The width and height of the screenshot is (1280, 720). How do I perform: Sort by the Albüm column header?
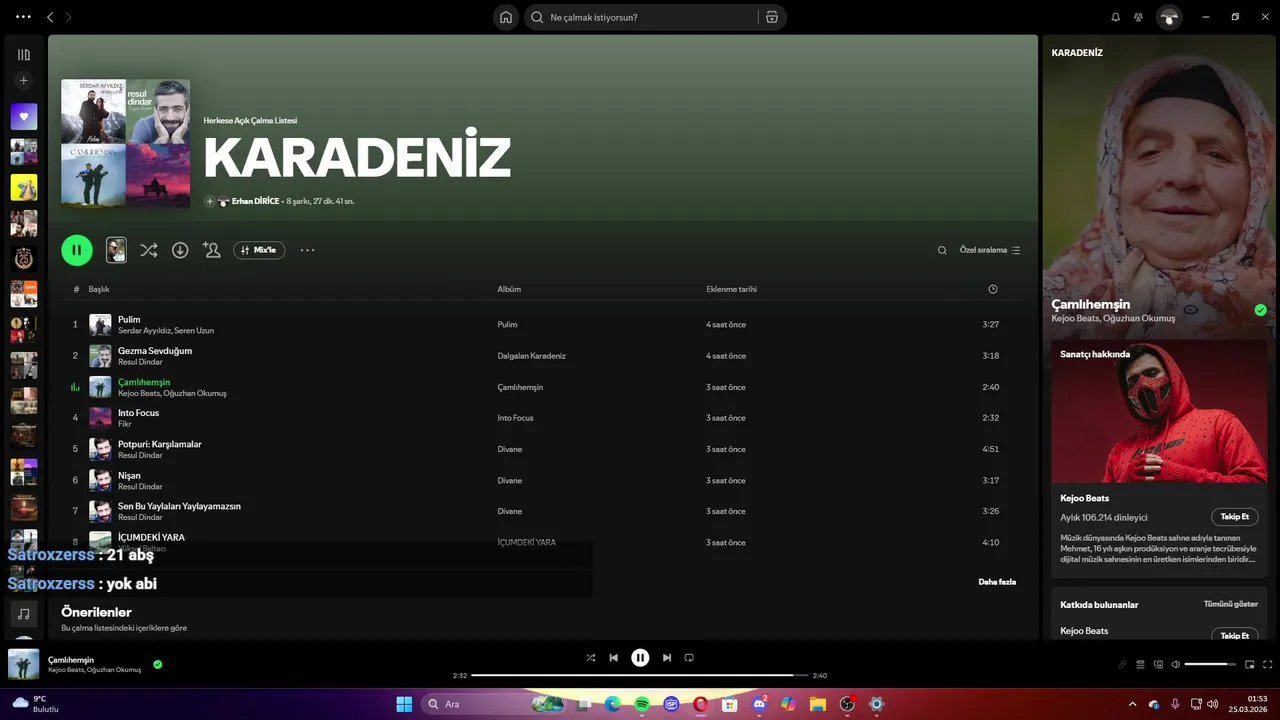pos(509,289)
